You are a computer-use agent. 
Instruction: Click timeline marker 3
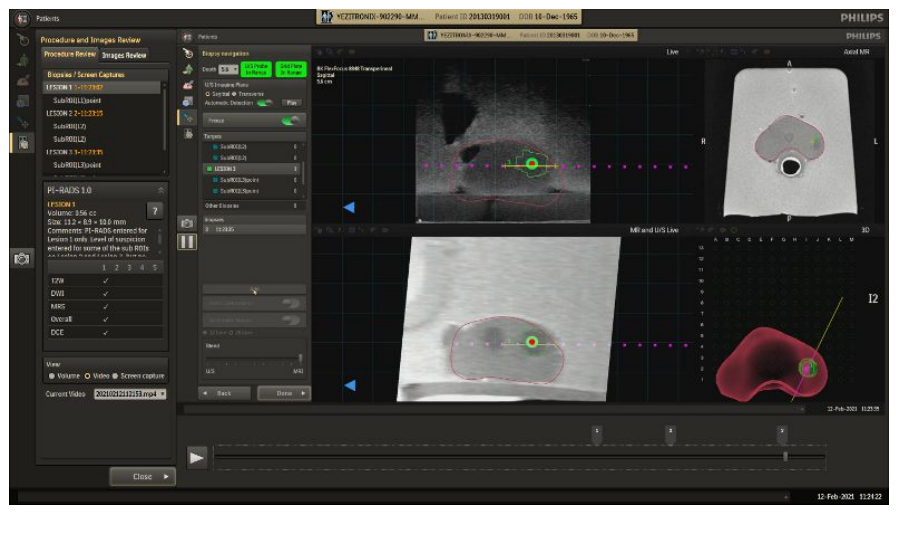point(782,435)
